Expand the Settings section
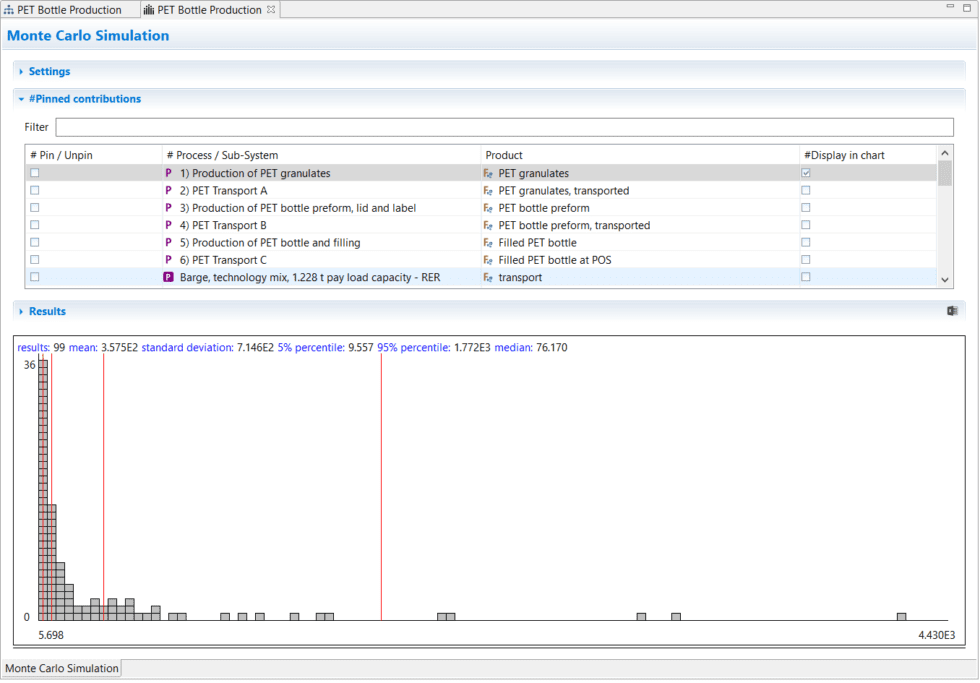The width and height of the screenshot is (980, 683). coord(49,72)
